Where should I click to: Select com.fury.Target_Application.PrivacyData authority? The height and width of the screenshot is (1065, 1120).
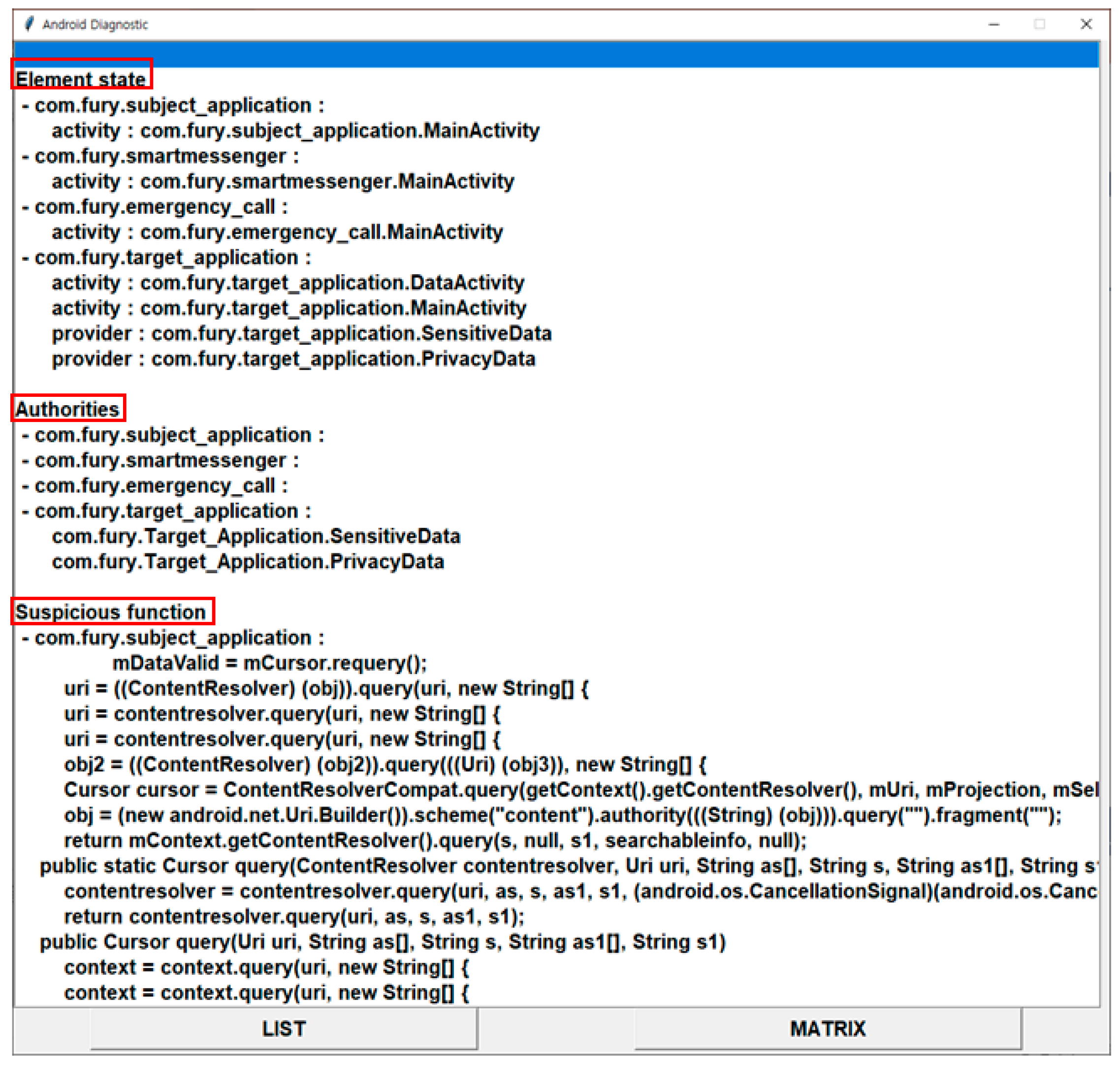click(x=248, y=561)
